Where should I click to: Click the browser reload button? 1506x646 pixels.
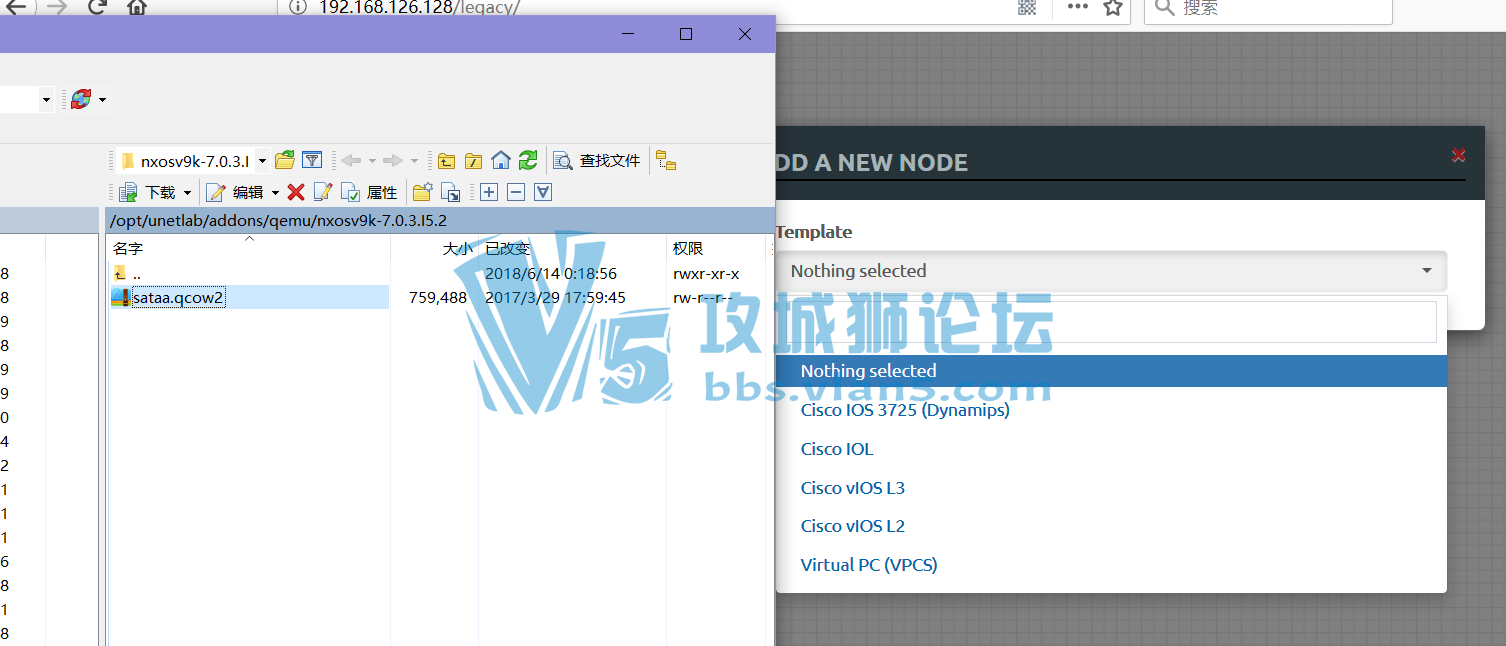[97, 7]
